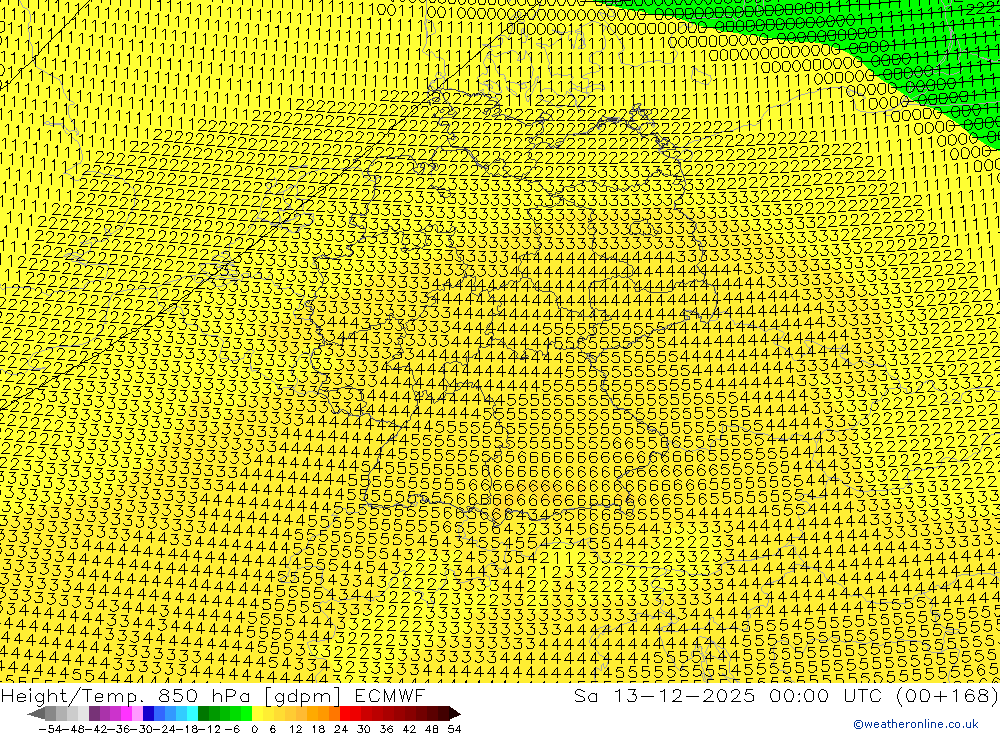Screen dimensions: 1000x733
Task: Click the '42' scale label
Action: tap(409, 729)
